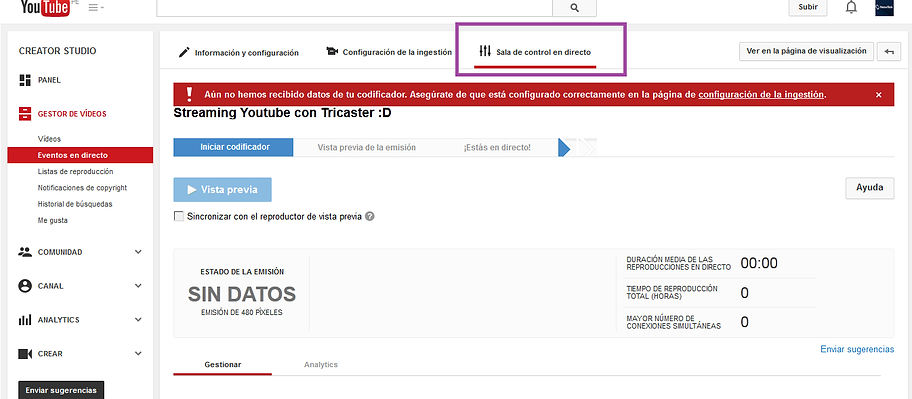Click the Canal profile icon
Viewport: 912px width, 399px height.
click(24, 286)
